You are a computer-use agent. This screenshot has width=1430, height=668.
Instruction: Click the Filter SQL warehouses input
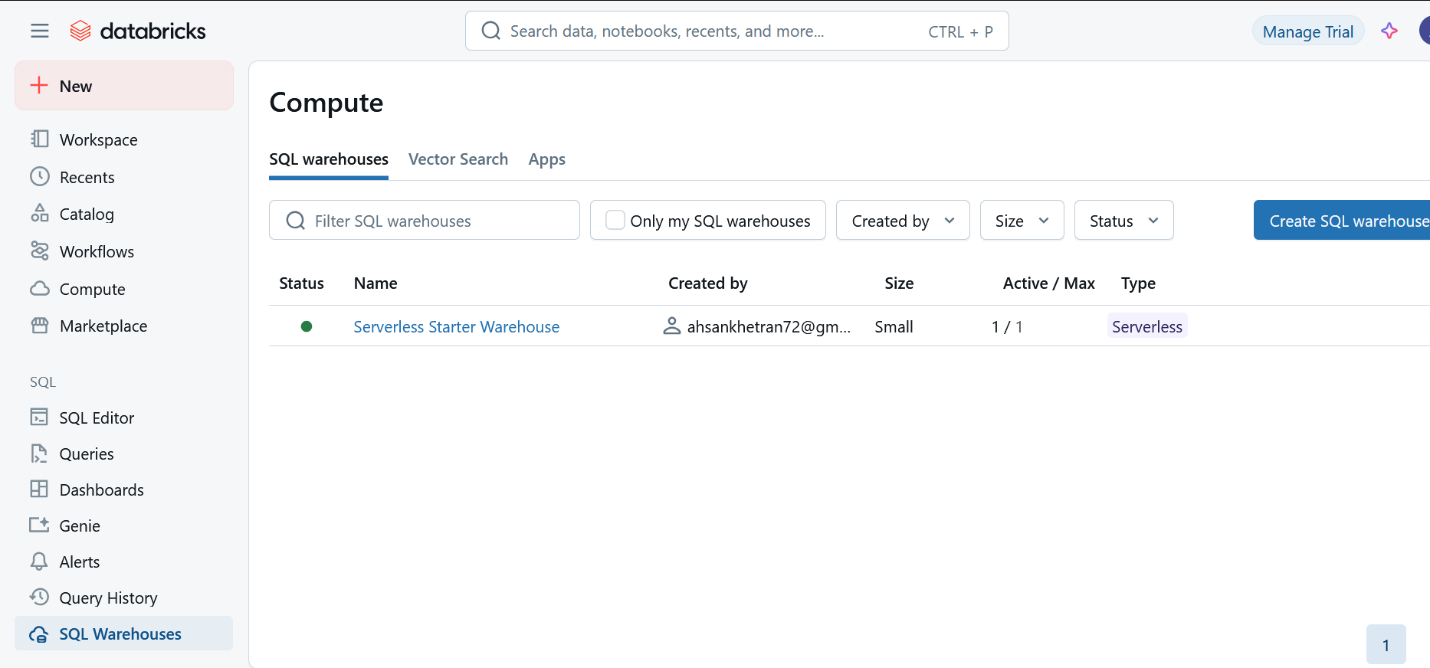(x=424, y=221)
